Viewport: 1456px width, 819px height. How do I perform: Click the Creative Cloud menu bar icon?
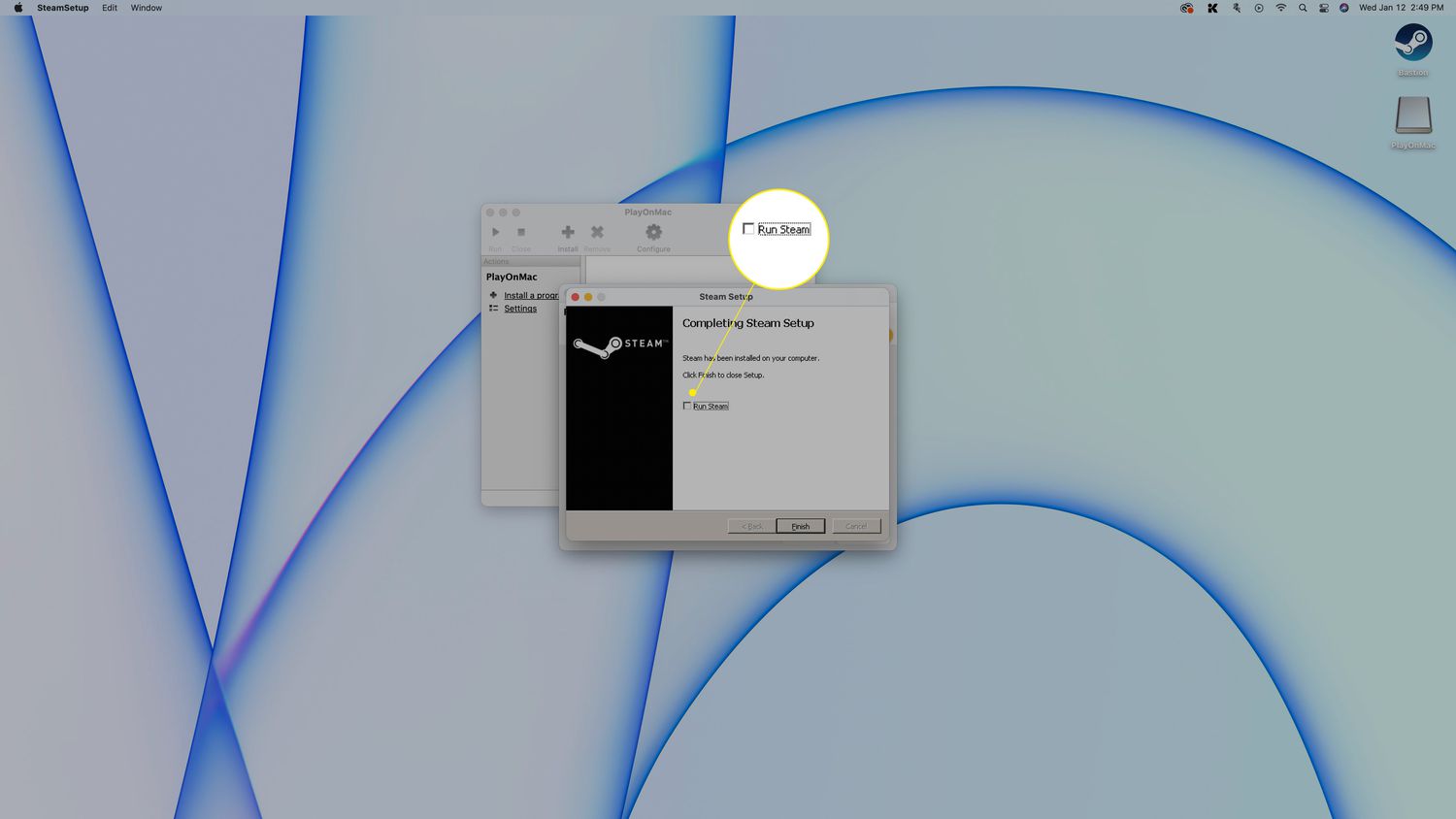pos(1186,8)
